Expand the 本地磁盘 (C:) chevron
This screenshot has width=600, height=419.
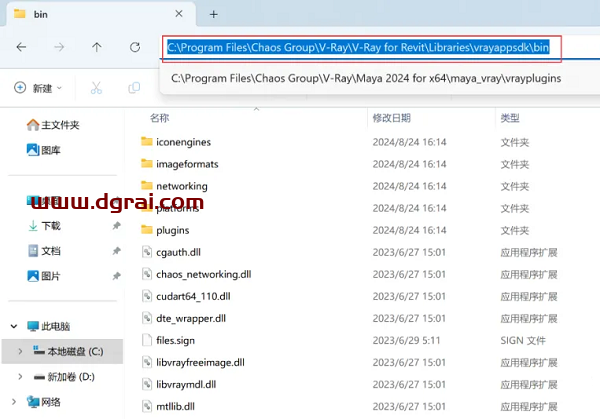pos(21,351)
